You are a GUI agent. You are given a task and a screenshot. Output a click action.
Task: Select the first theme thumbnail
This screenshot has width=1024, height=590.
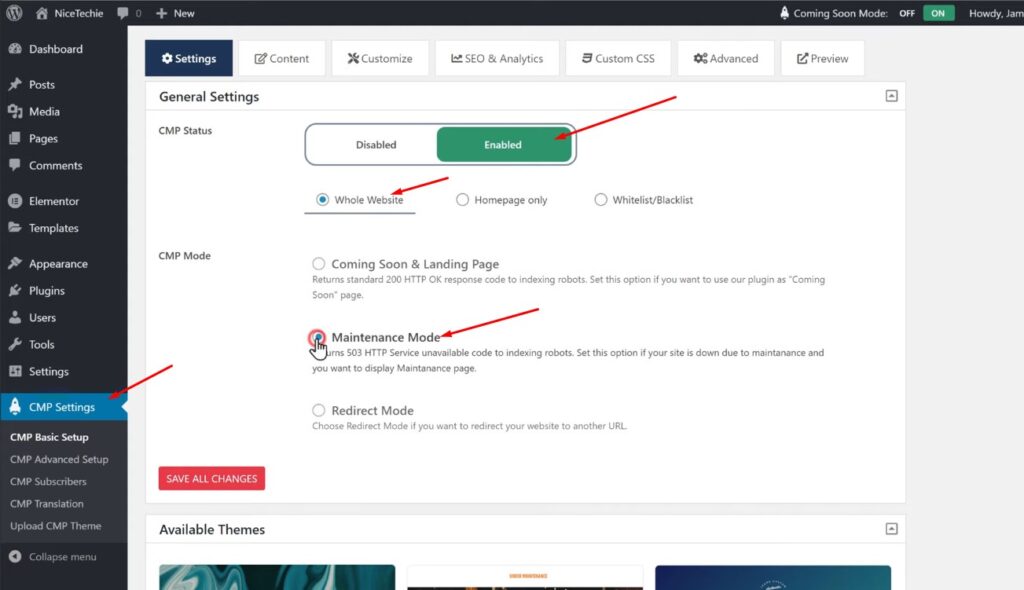tap(276, 578)
